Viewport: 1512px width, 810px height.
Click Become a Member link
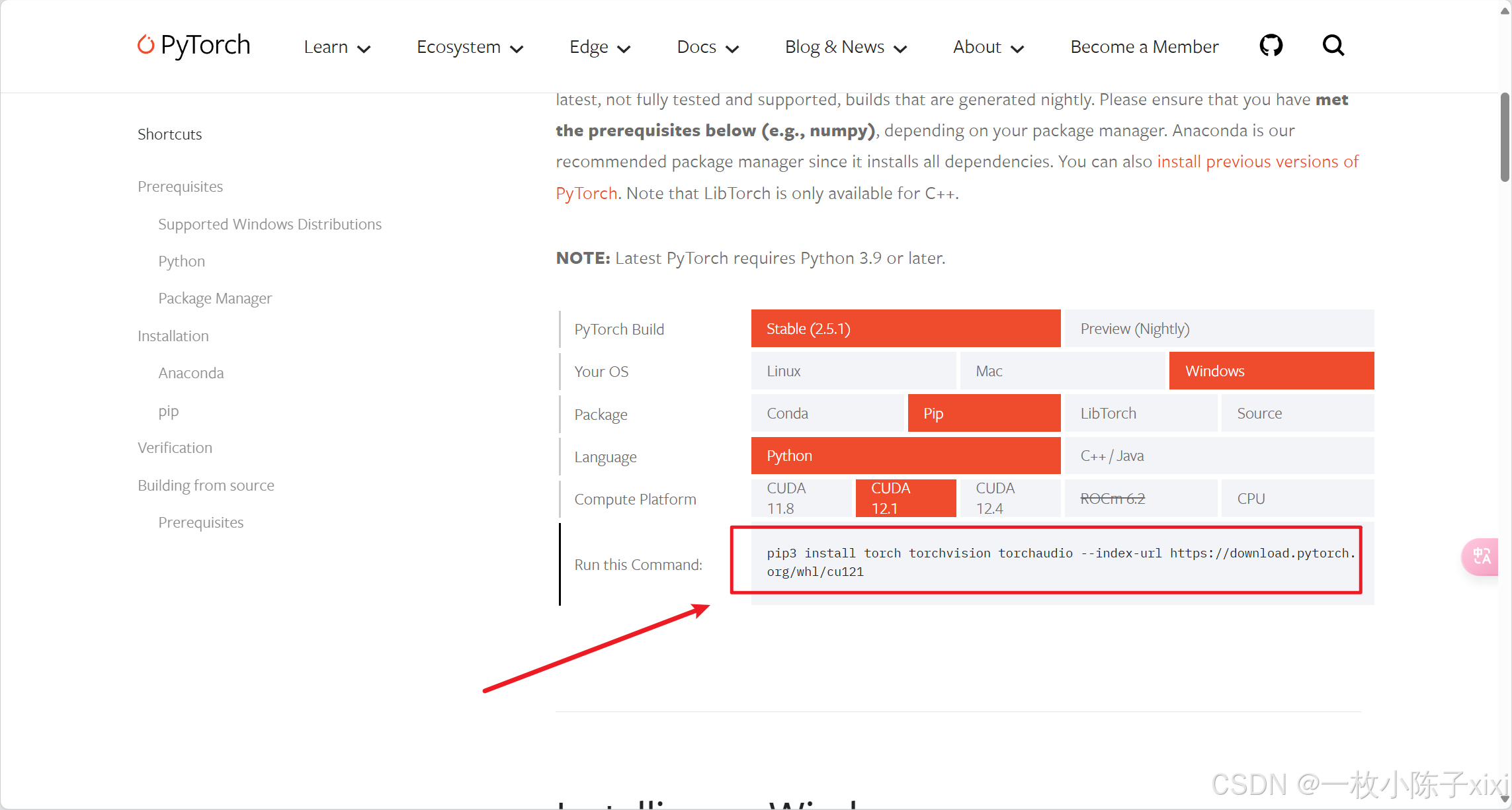pos(1144,47)
